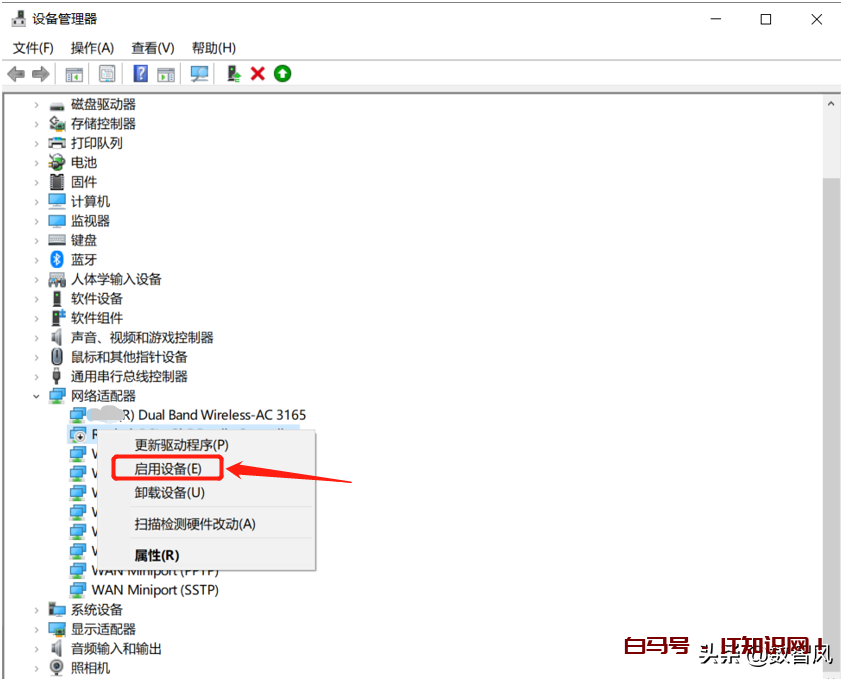Click the Properties sheet toolbar icon
Image resolution: width=852 pixels, height=684 pixels.
[107, 74]
